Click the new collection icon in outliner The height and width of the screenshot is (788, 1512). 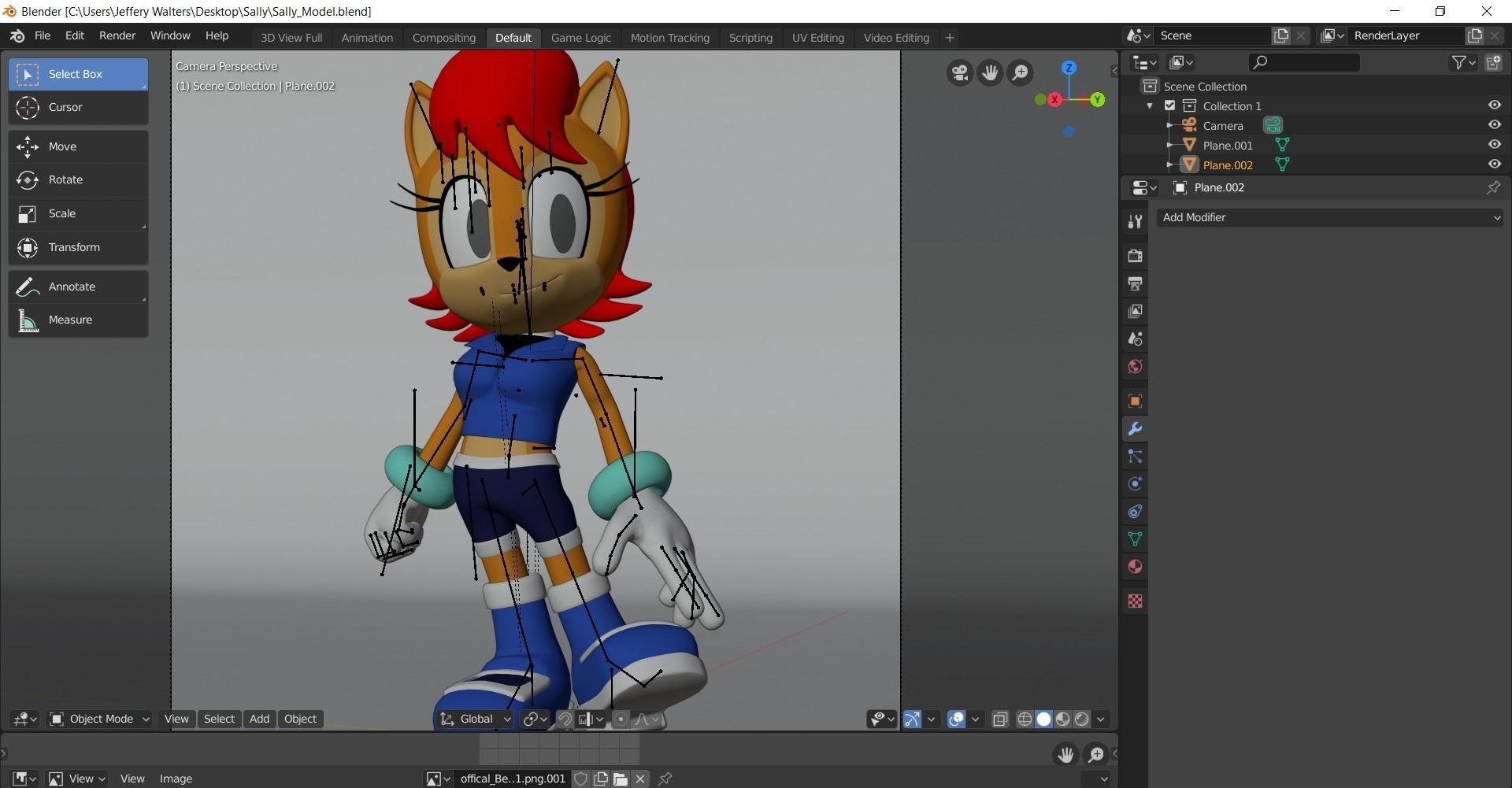(x=1493, y=62)
